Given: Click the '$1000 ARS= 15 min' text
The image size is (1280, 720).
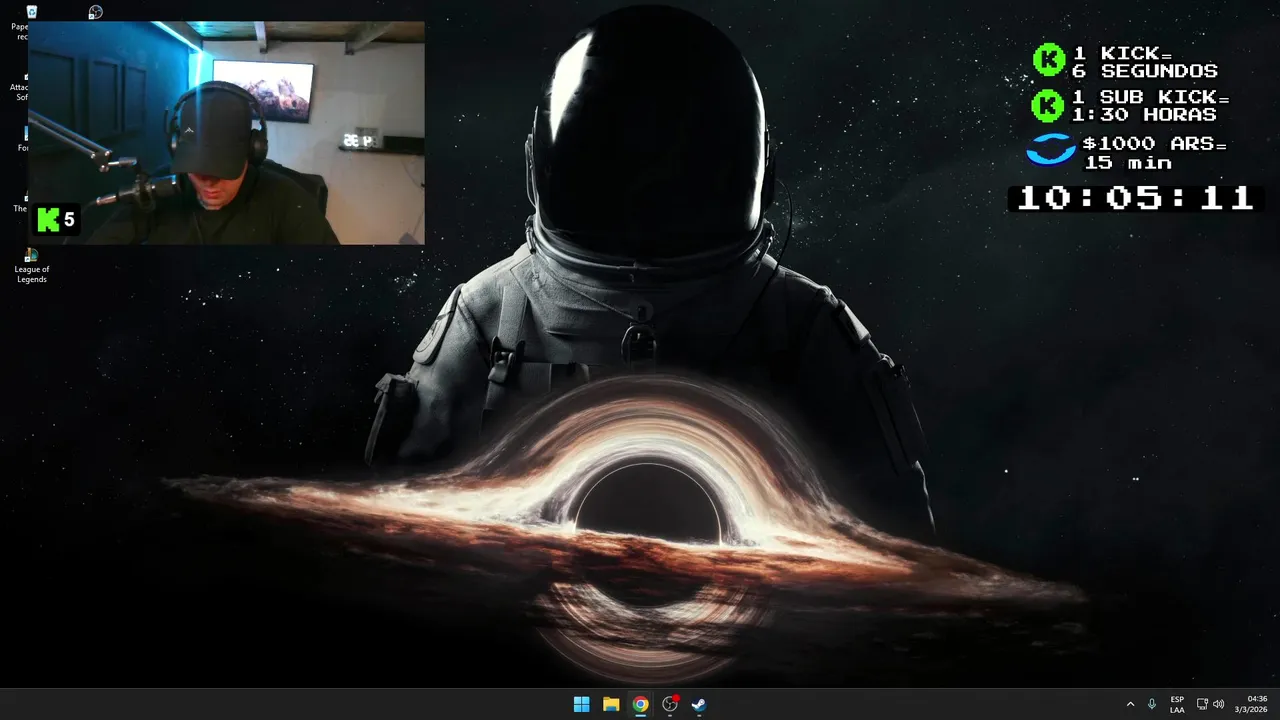Looking at the screenshot, I should point(1155,153).
